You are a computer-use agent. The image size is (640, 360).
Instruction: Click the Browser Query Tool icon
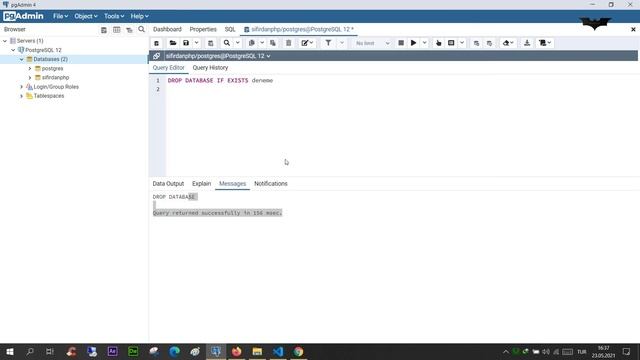click(x=104, y=30)
